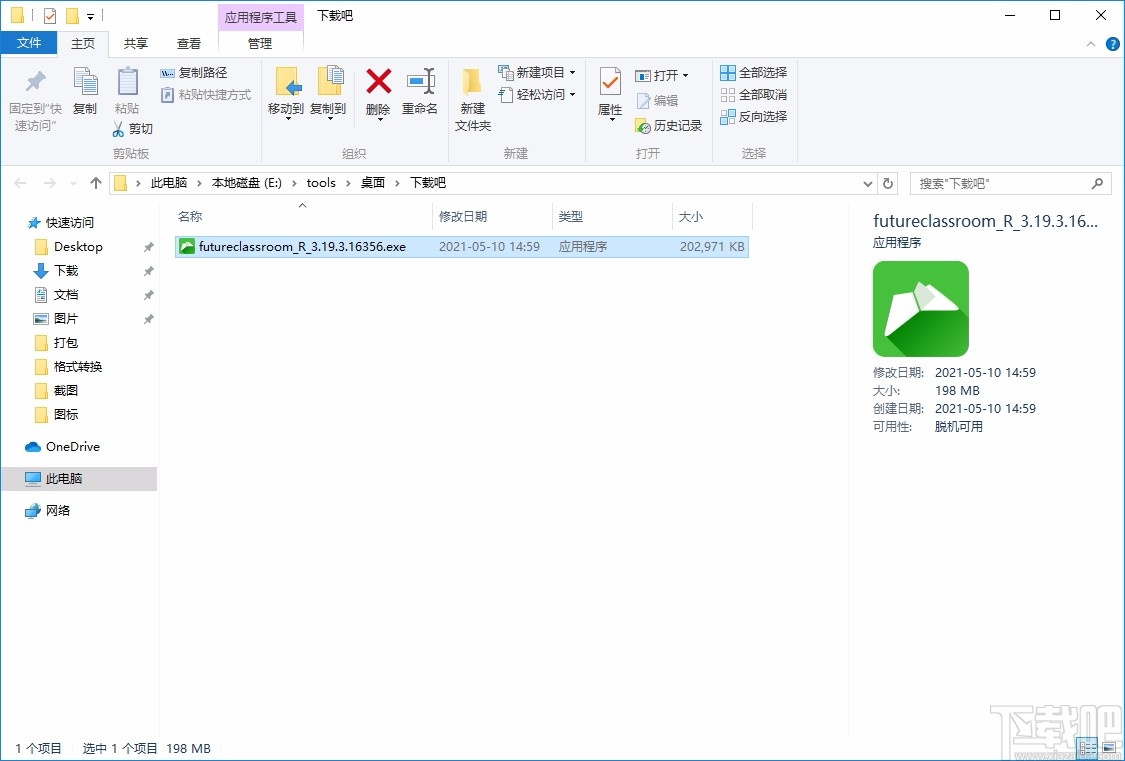
Task: Open the 文件 (File) menu
Action: click(x=30, y=43)
